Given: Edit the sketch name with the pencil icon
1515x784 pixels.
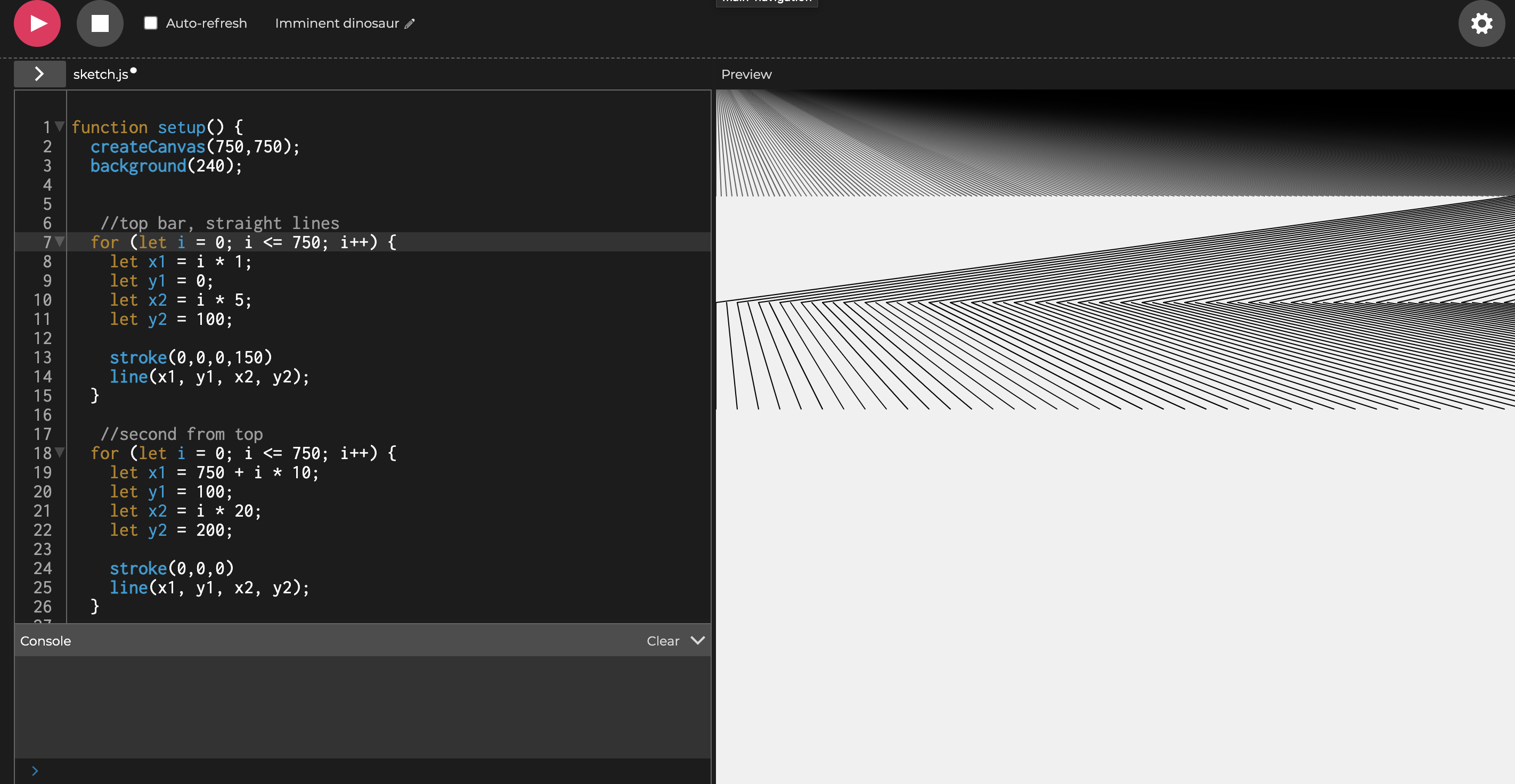Looking at the screenshot, I should [410, 23].
